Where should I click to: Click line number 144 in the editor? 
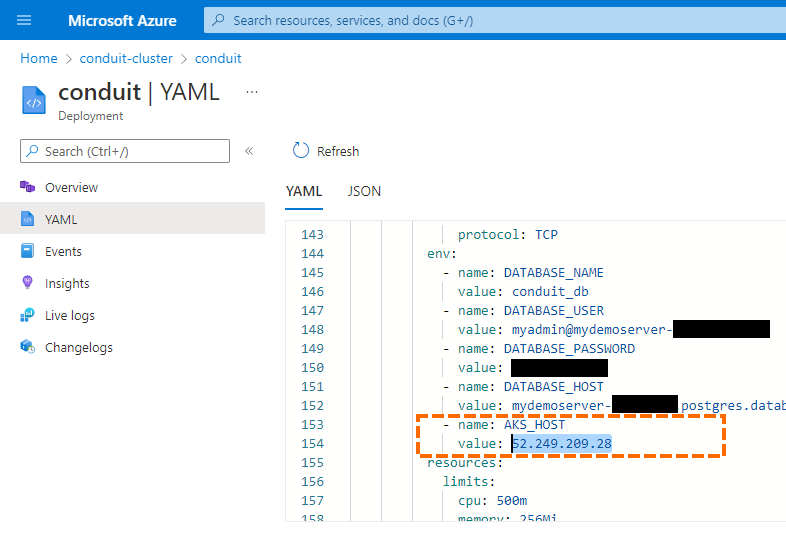click(312, 254)
